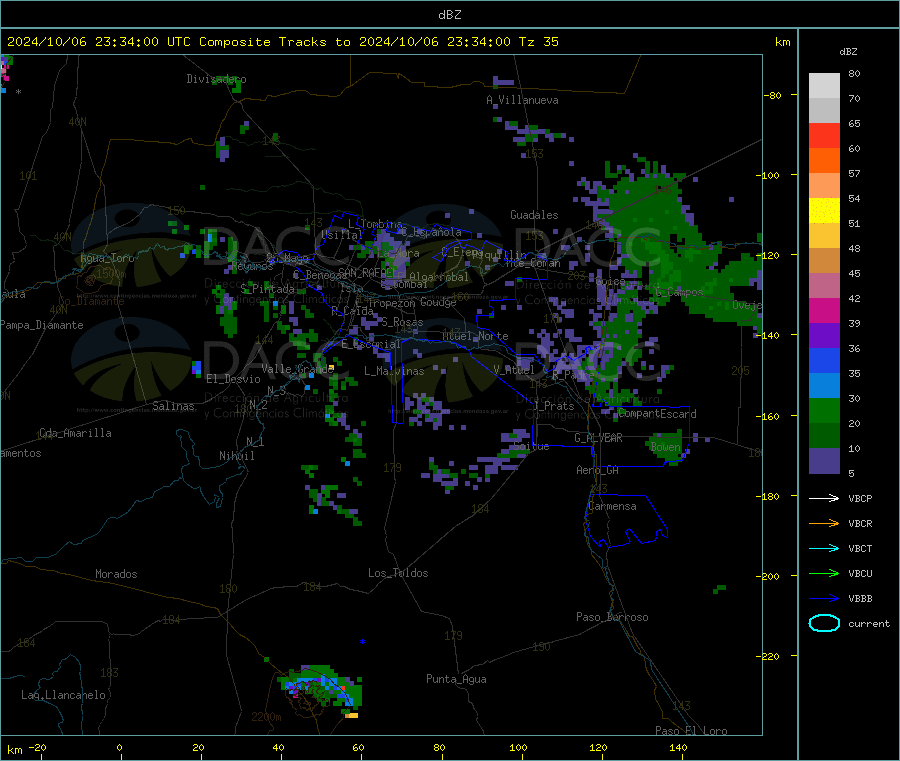Click the L_Malvinas map label

tap(394, 371)
